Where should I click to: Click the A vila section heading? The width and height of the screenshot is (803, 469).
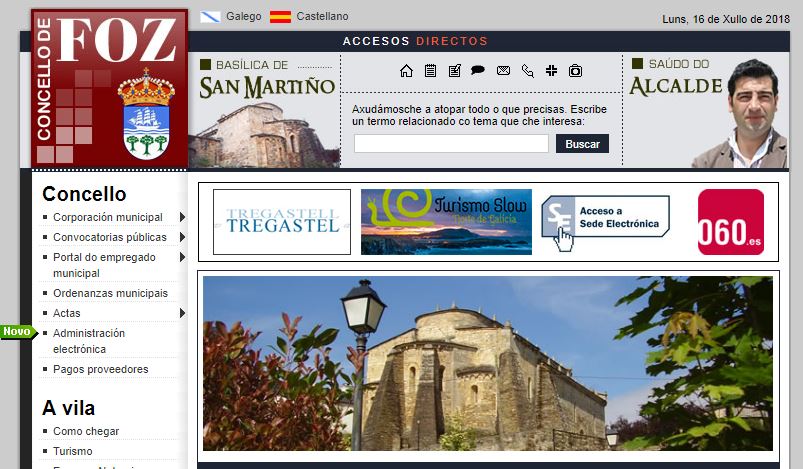pyautogui.click(x=69, y=408)
